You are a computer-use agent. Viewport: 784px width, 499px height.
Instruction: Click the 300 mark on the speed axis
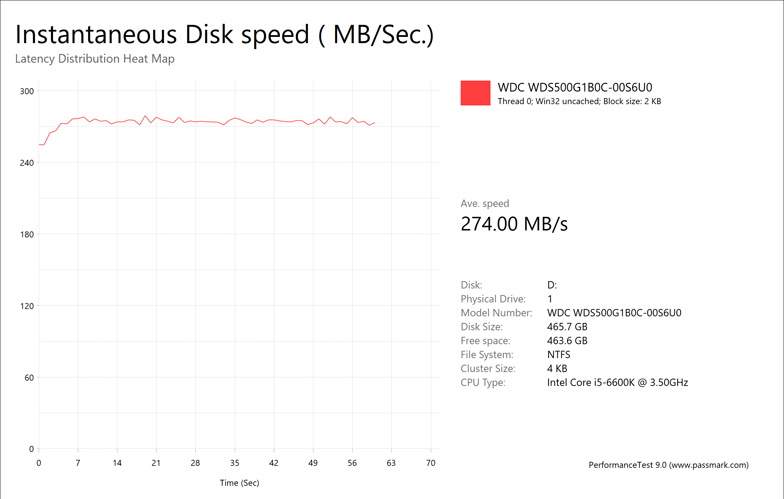(x=27, y=91)
